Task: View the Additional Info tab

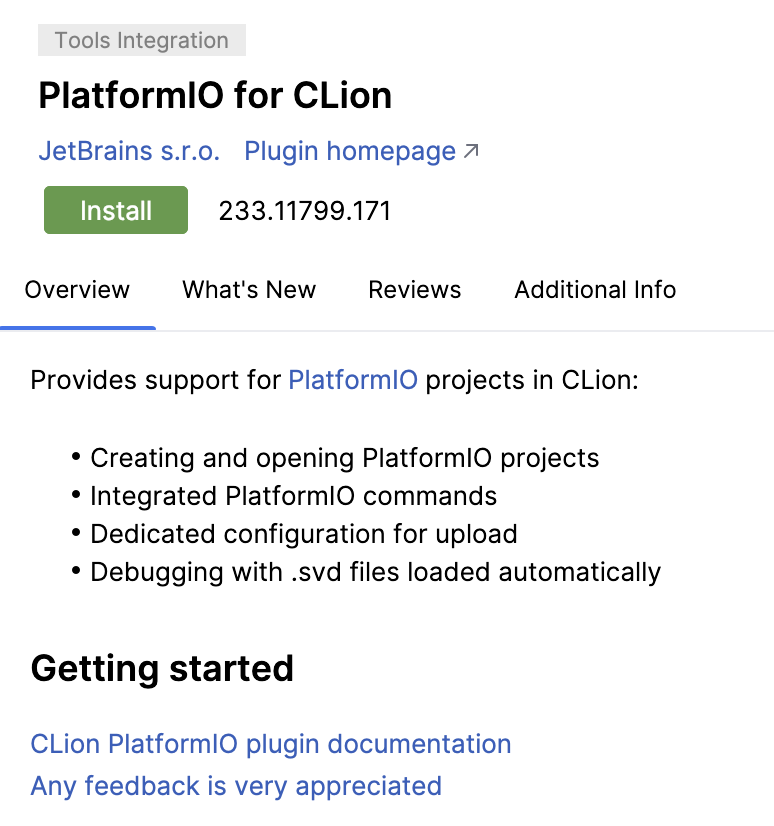Action: [x=594, y=290]
